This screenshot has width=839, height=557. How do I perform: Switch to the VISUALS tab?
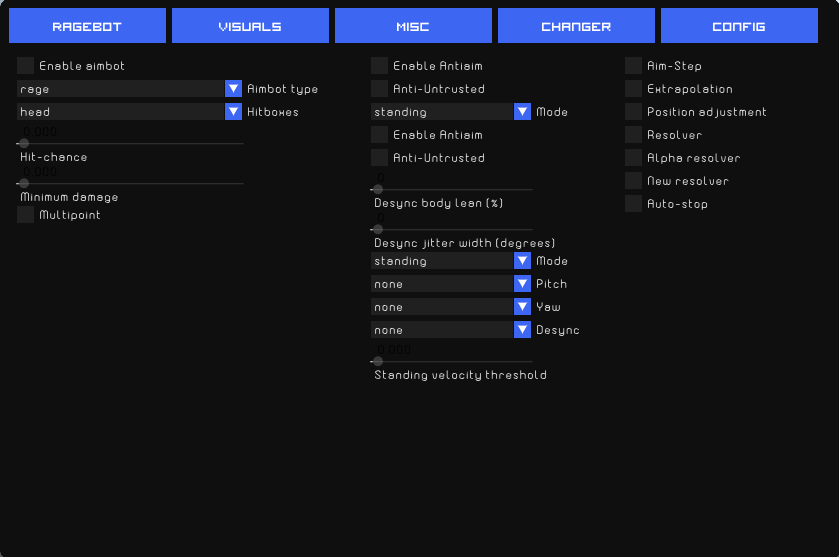coord(250,26)
